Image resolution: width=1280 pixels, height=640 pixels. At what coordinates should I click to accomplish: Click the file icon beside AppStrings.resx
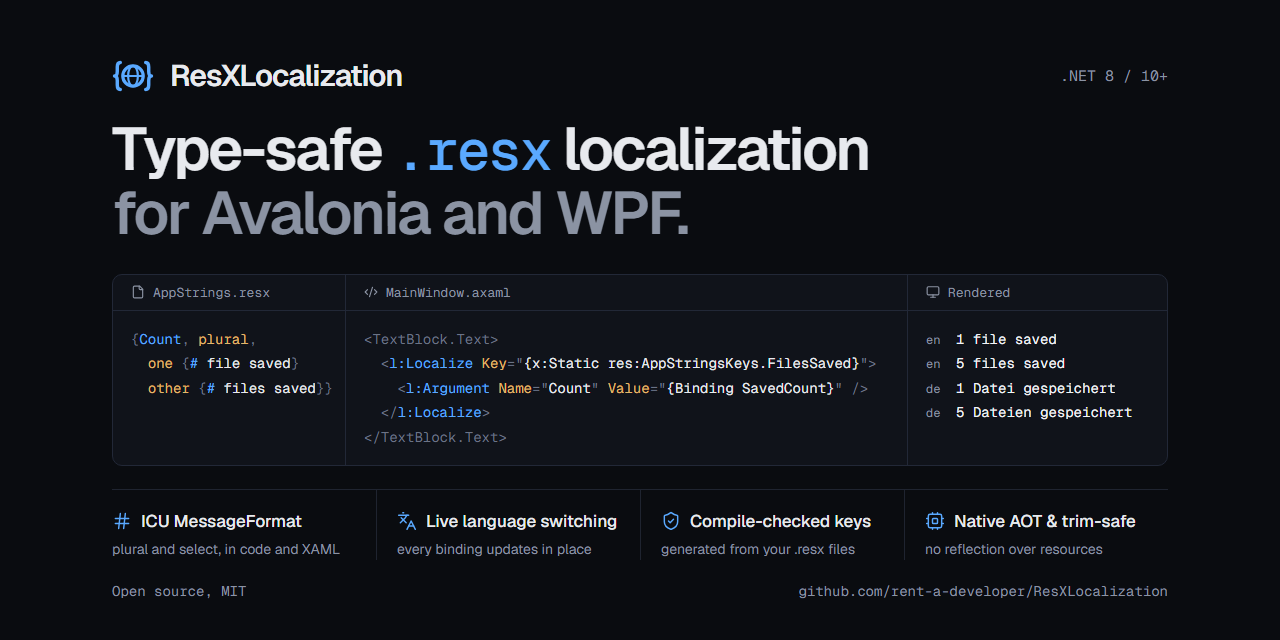pyautogui.click(x=138, y=293)
